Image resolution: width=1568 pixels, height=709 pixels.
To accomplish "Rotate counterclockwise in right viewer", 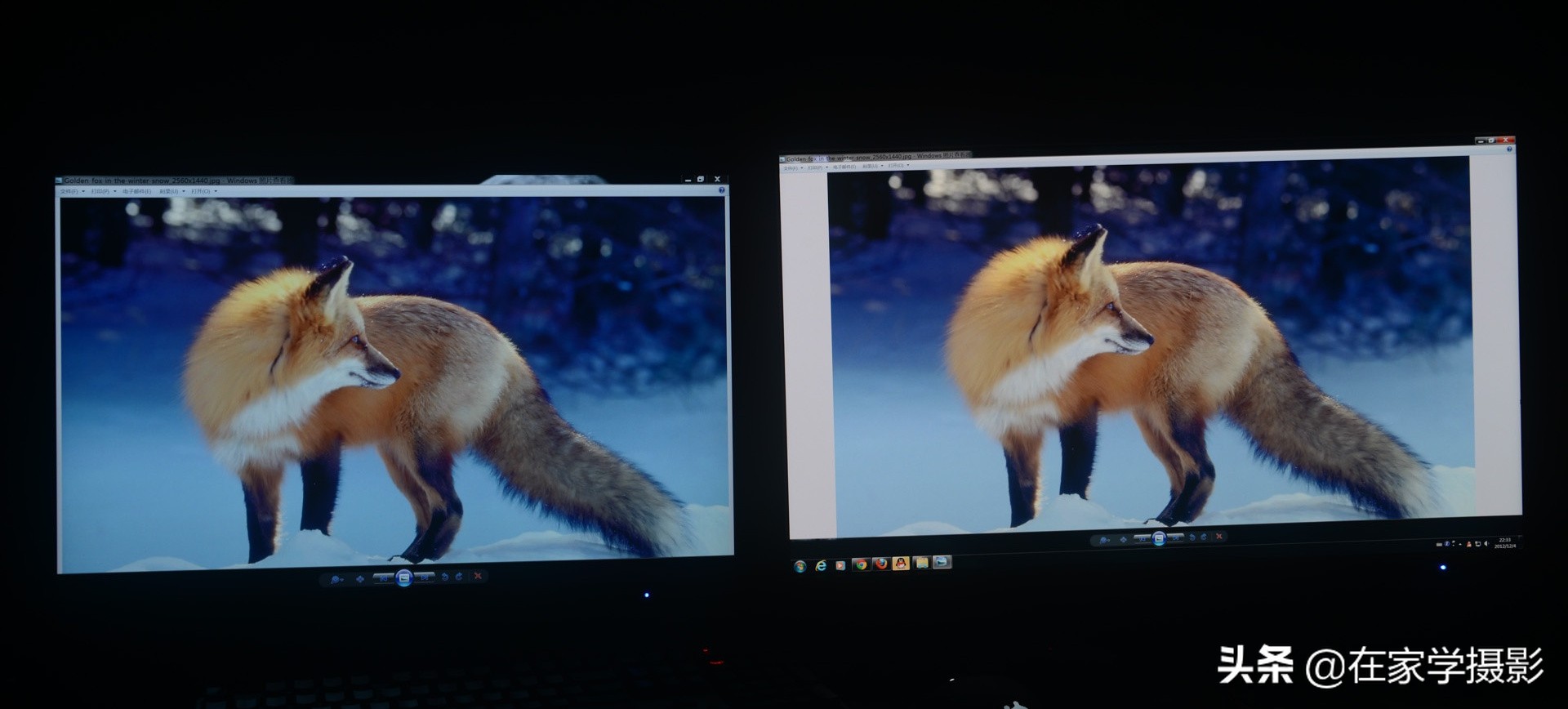I will (1192, 537).
